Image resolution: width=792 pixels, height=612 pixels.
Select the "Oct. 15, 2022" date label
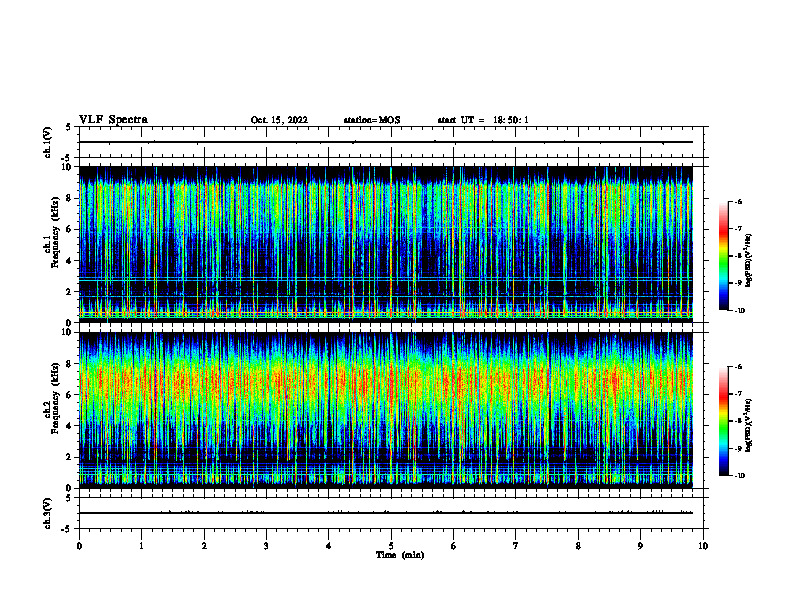click(279, 120)
